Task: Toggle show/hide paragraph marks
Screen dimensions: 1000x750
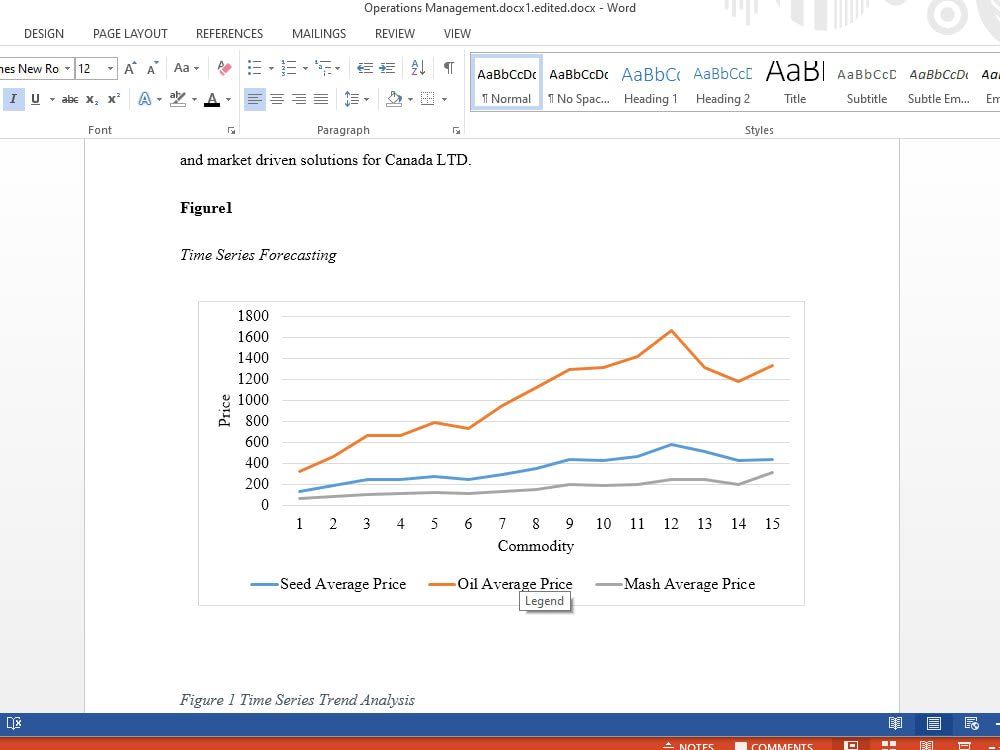Action: [x=449, y=68]
